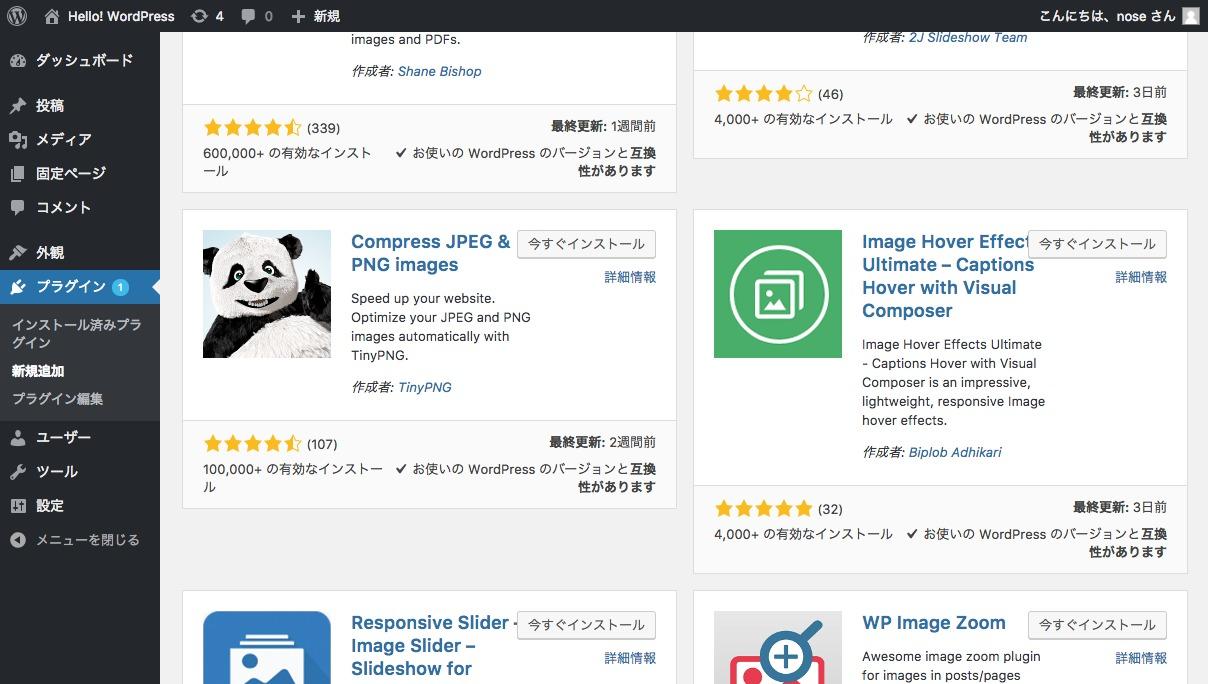1208x684 pixels.
Task: Click the 外観 paintbrush icon
Action: pos(18,253)
